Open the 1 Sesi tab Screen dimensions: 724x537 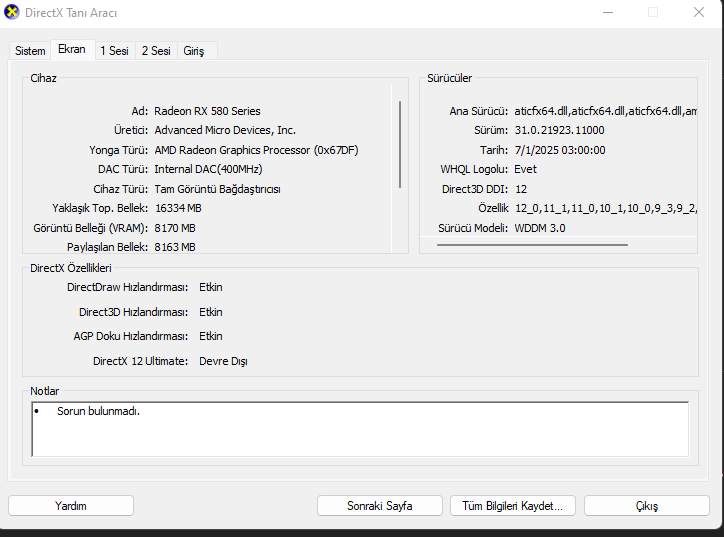pyautogui.click(x=115, y=51)
